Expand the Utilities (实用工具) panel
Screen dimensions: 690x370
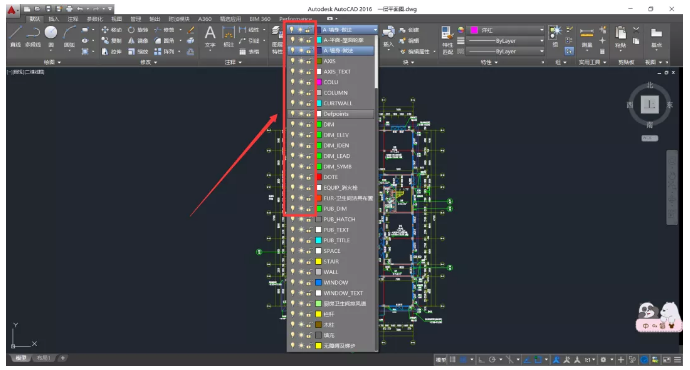592,62
